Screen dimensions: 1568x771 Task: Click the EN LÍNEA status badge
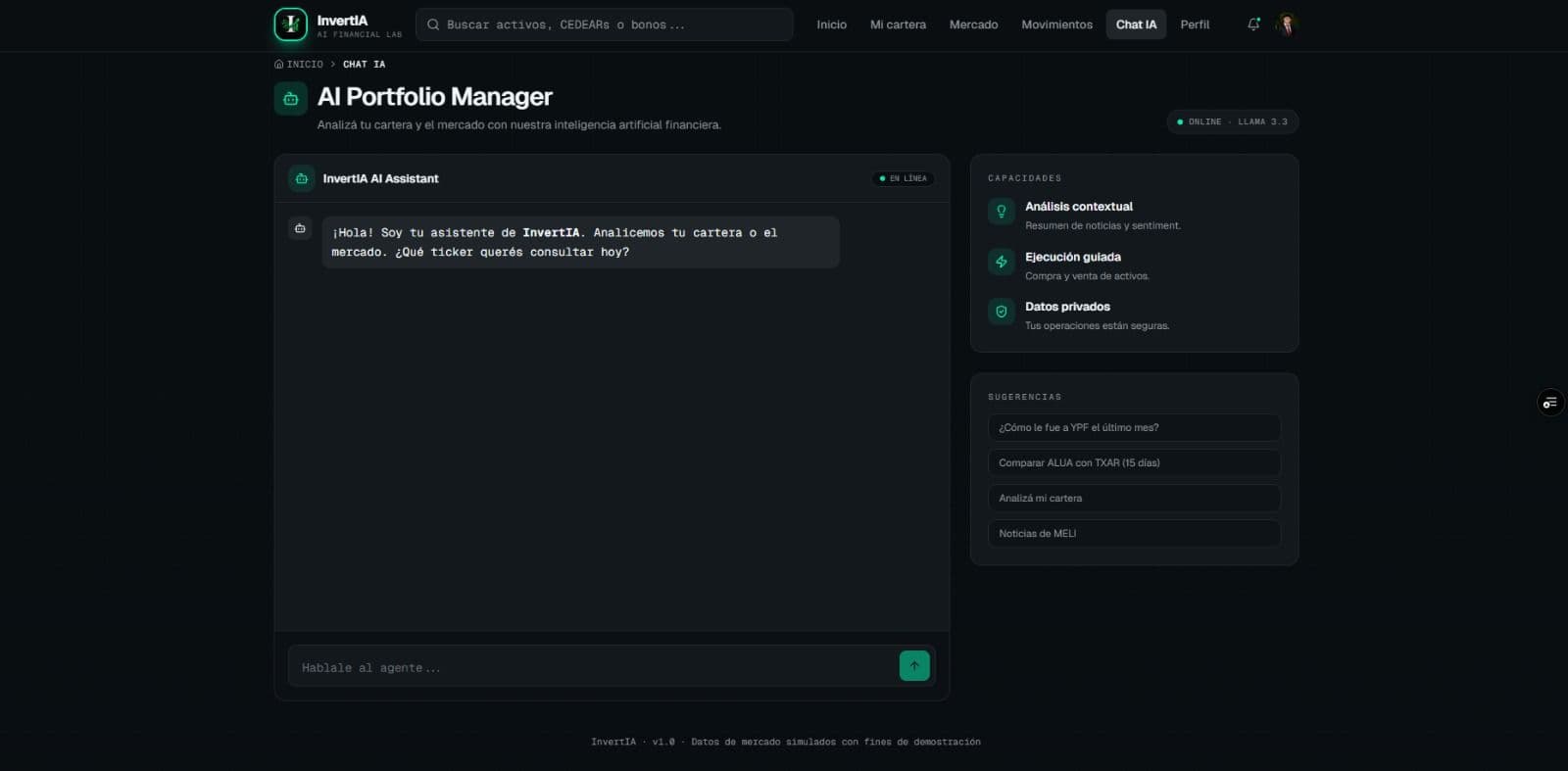[x=903, y=178]
